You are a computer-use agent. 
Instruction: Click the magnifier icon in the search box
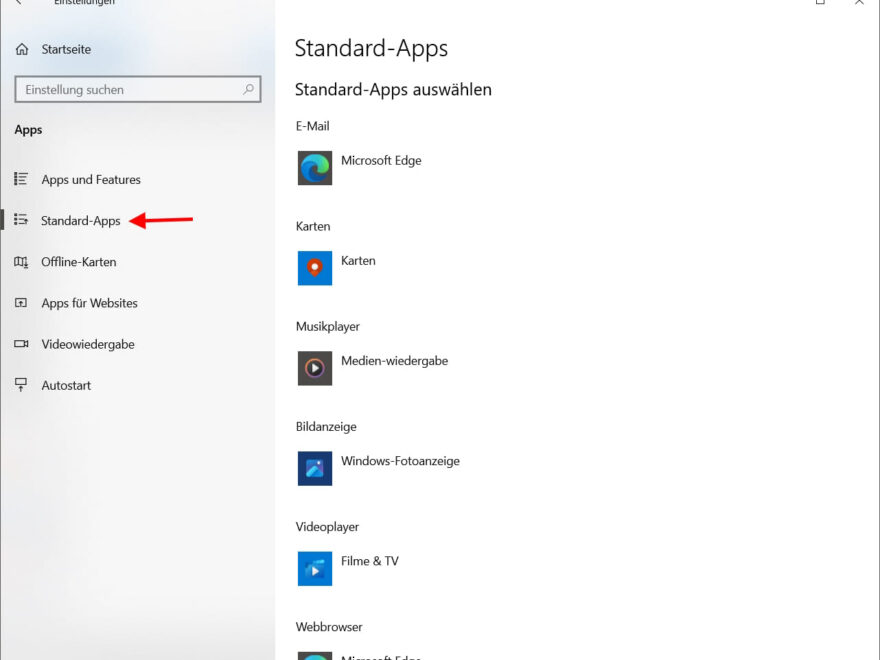(248, 89)
